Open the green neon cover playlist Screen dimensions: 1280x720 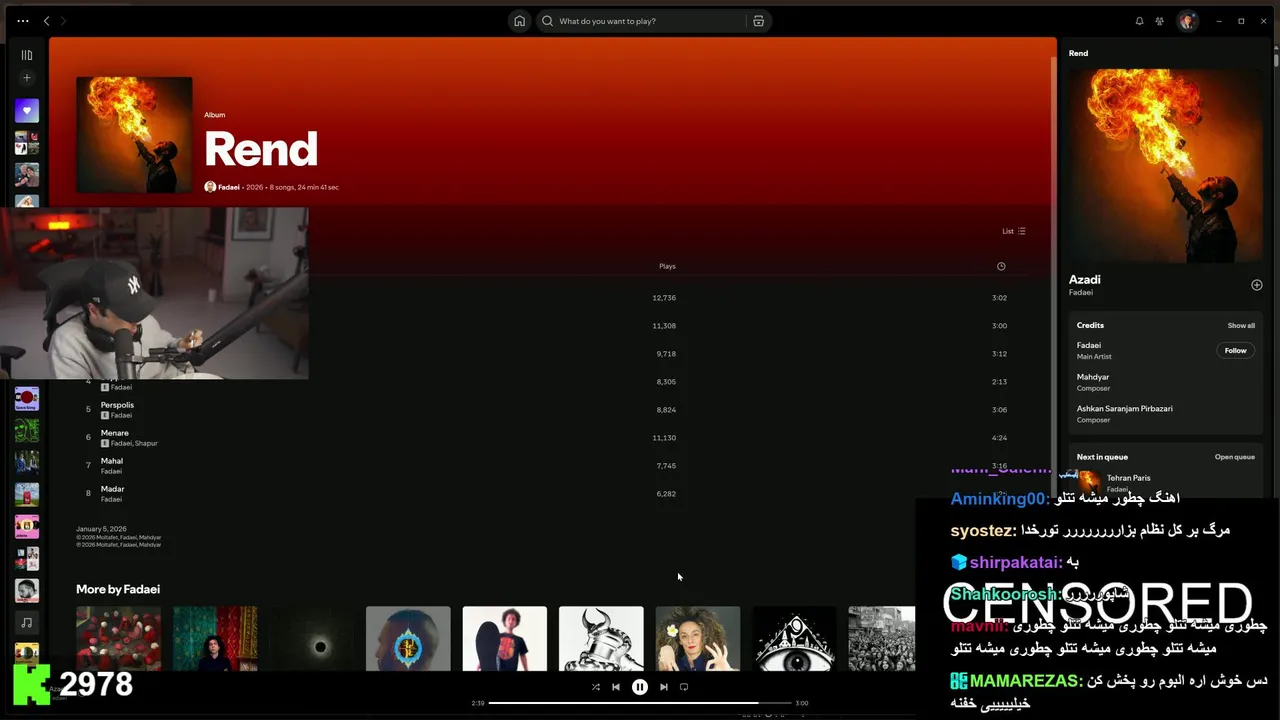[x=27, y=431]
